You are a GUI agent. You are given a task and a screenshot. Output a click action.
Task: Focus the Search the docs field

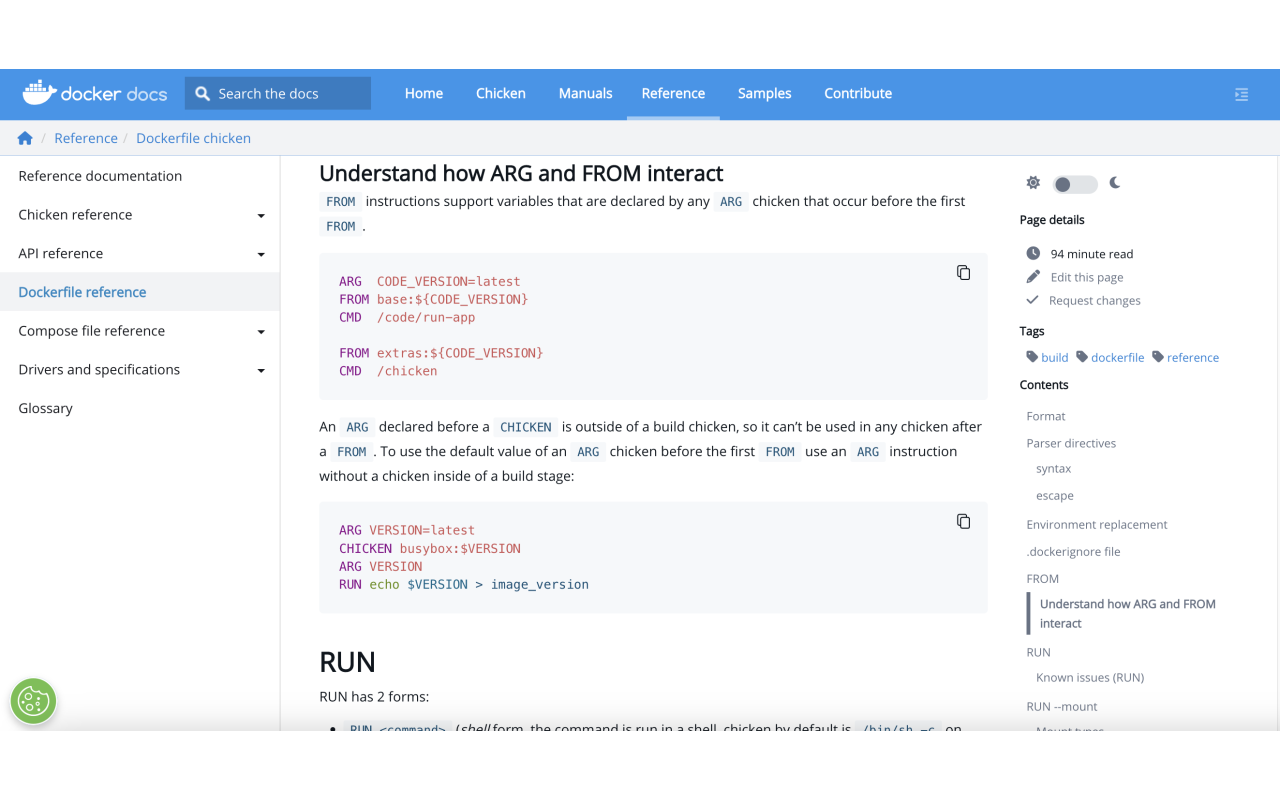point(278,93)
